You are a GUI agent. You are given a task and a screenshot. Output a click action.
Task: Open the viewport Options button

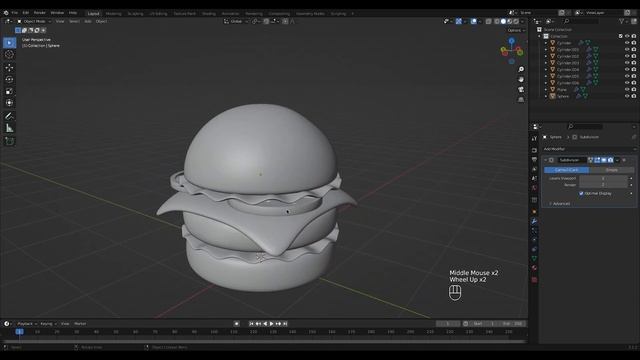coord(516,30)
